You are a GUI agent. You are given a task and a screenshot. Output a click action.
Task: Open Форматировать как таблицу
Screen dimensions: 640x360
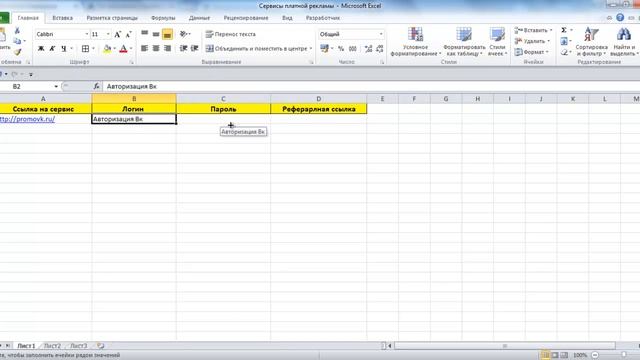tap(464, 42)
